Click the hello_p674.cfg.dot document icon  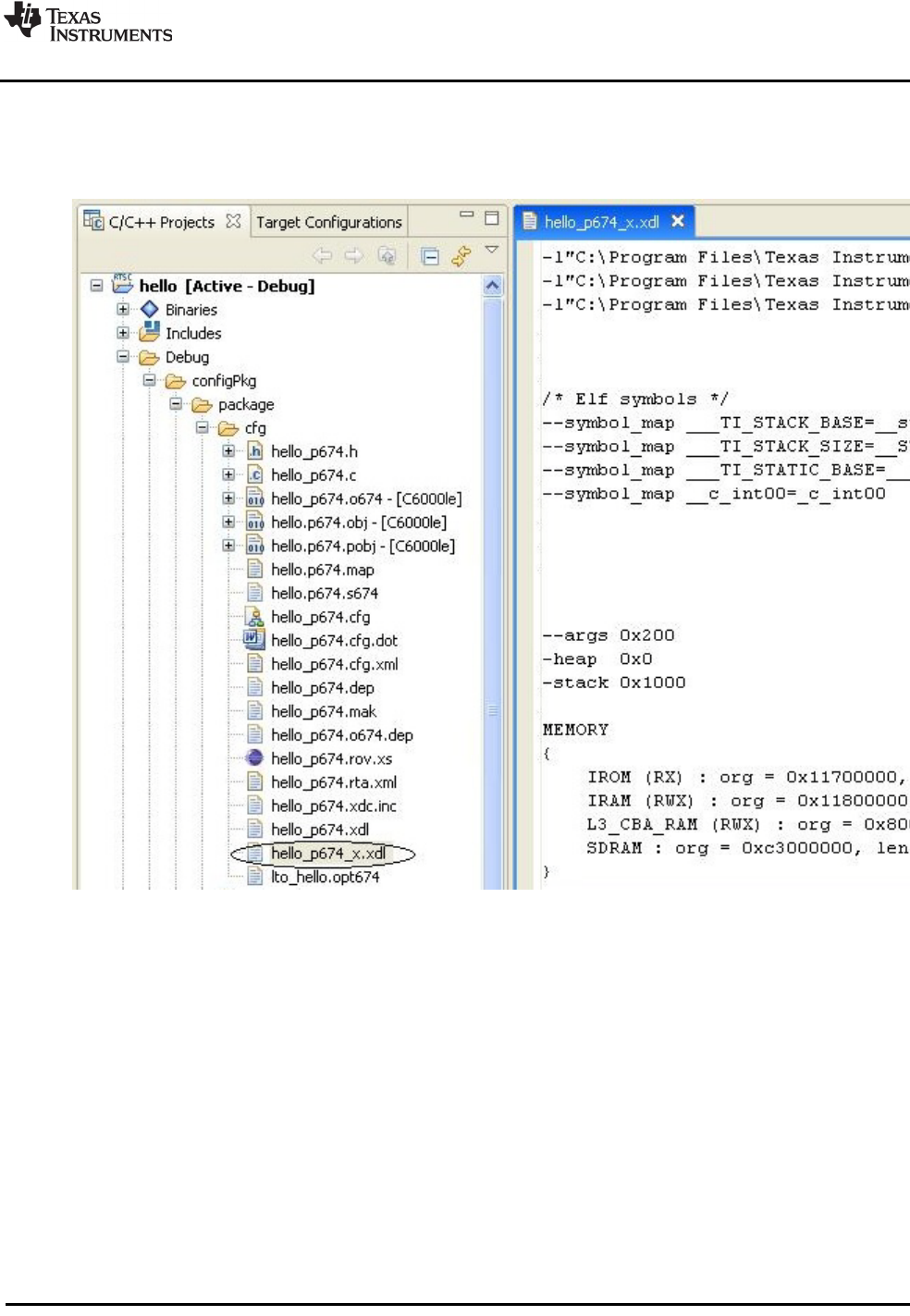(253, 639)
